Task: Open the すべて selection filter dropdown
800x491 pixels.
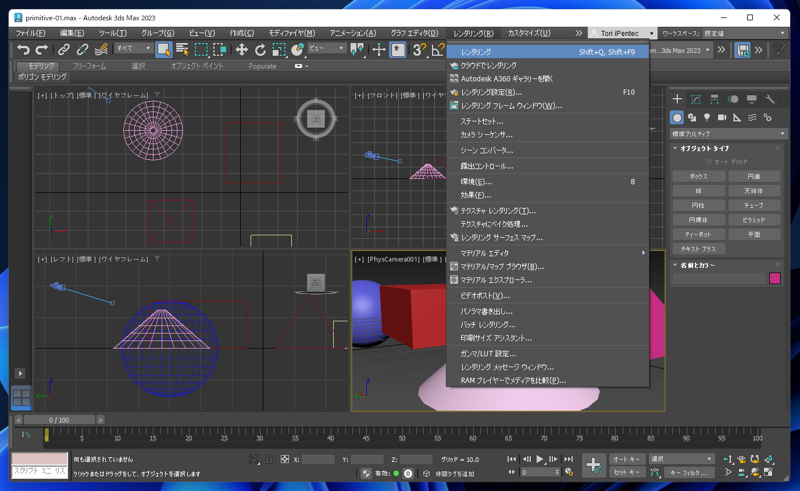Action: [133, 48]
